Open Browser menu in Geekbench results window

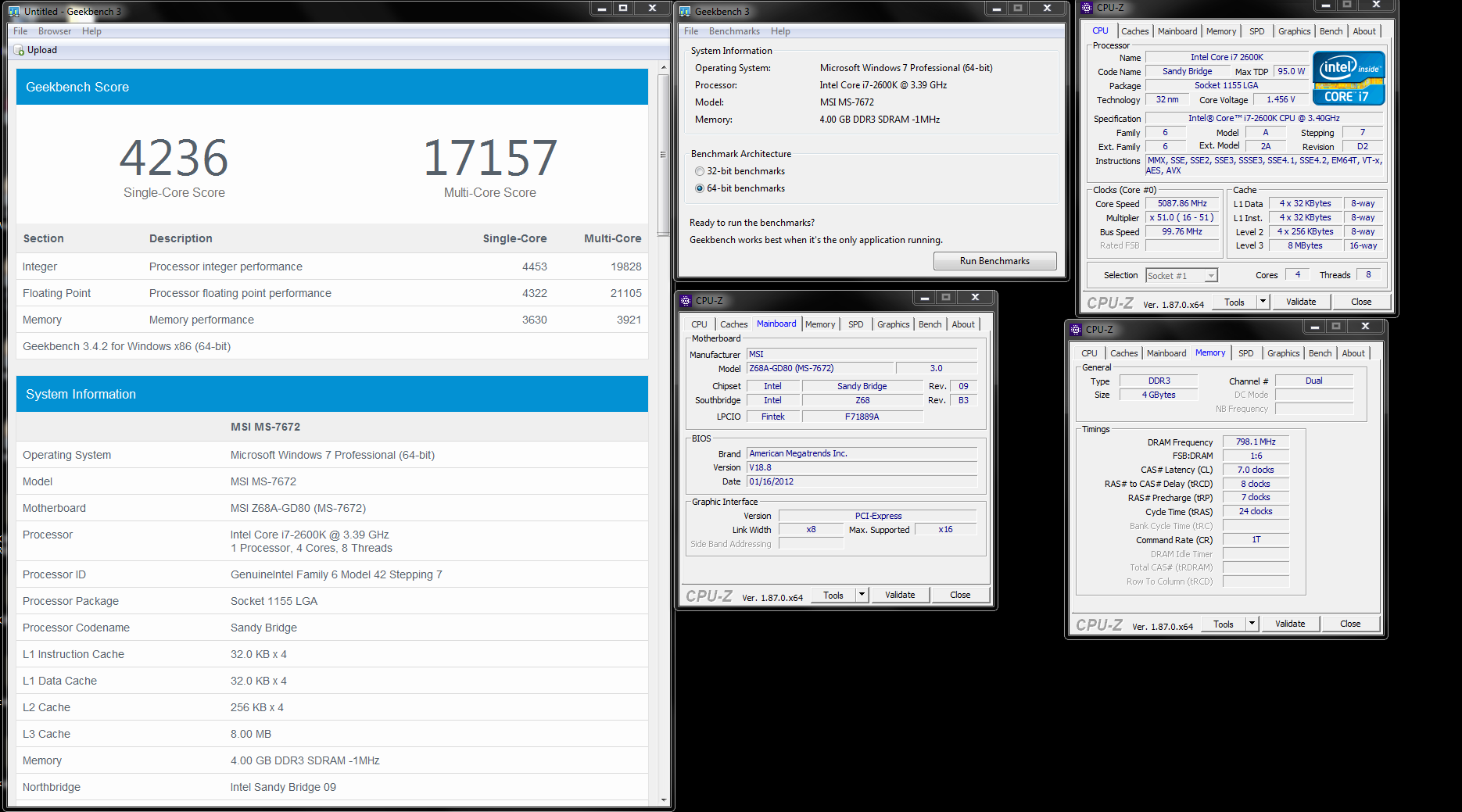pos(55,31)
